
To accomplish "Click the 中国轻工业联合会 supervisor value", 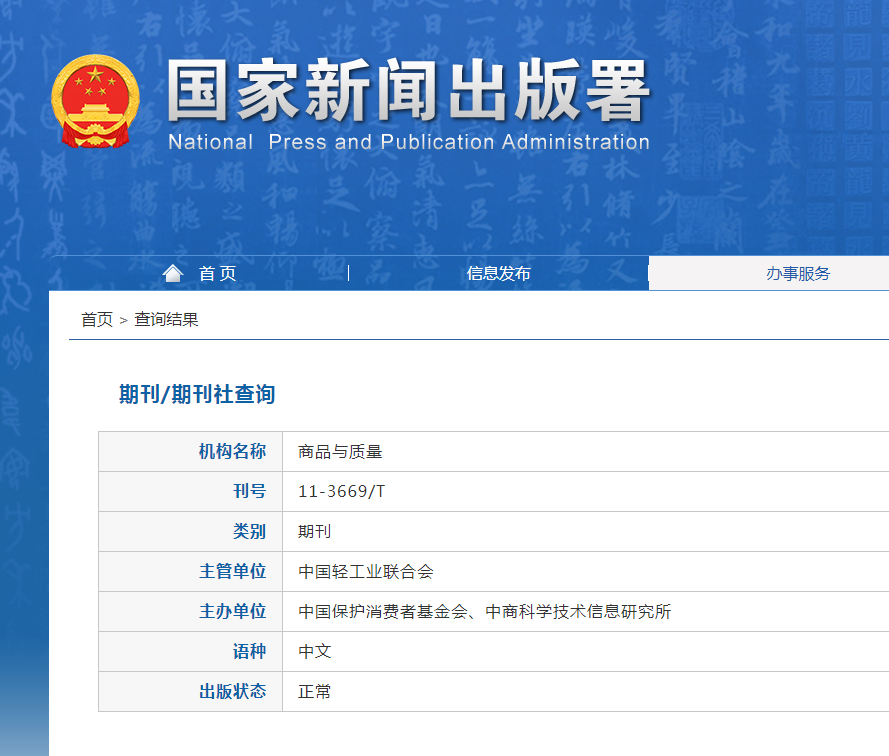I will click(366, 572).
